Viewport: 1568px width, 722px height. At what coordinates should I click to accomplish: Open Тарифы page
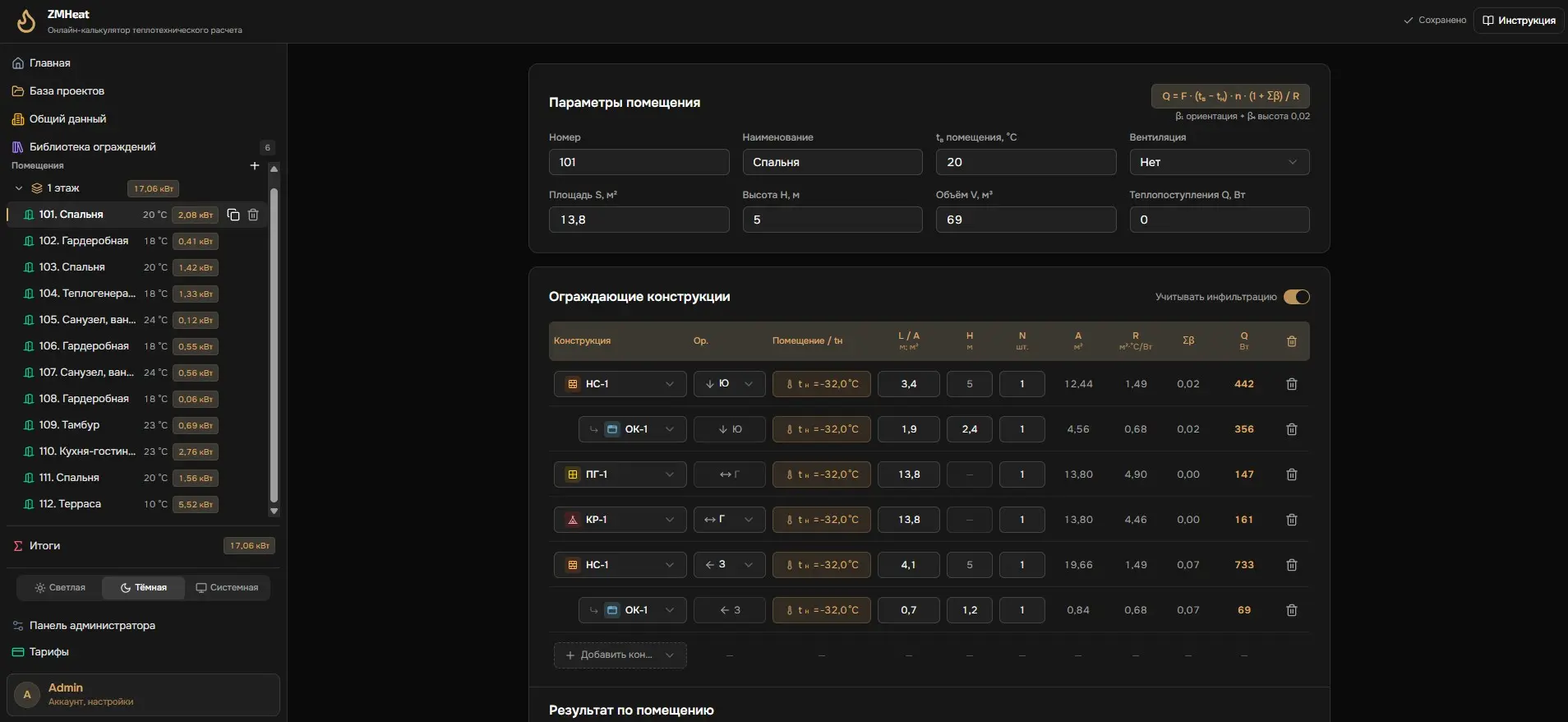[x=143, y=652]
